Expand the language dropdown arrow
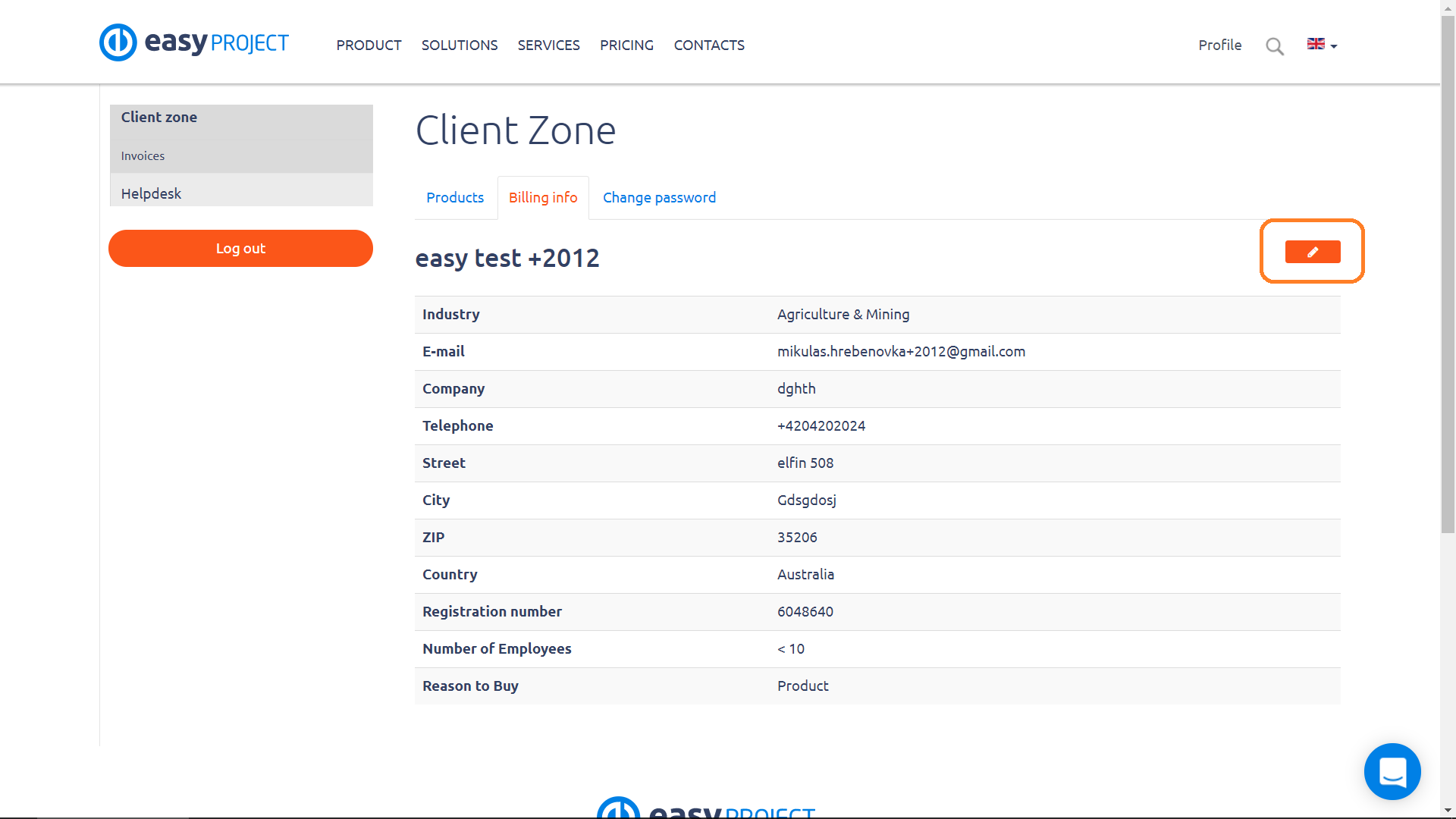 (x=1334, y=46)
